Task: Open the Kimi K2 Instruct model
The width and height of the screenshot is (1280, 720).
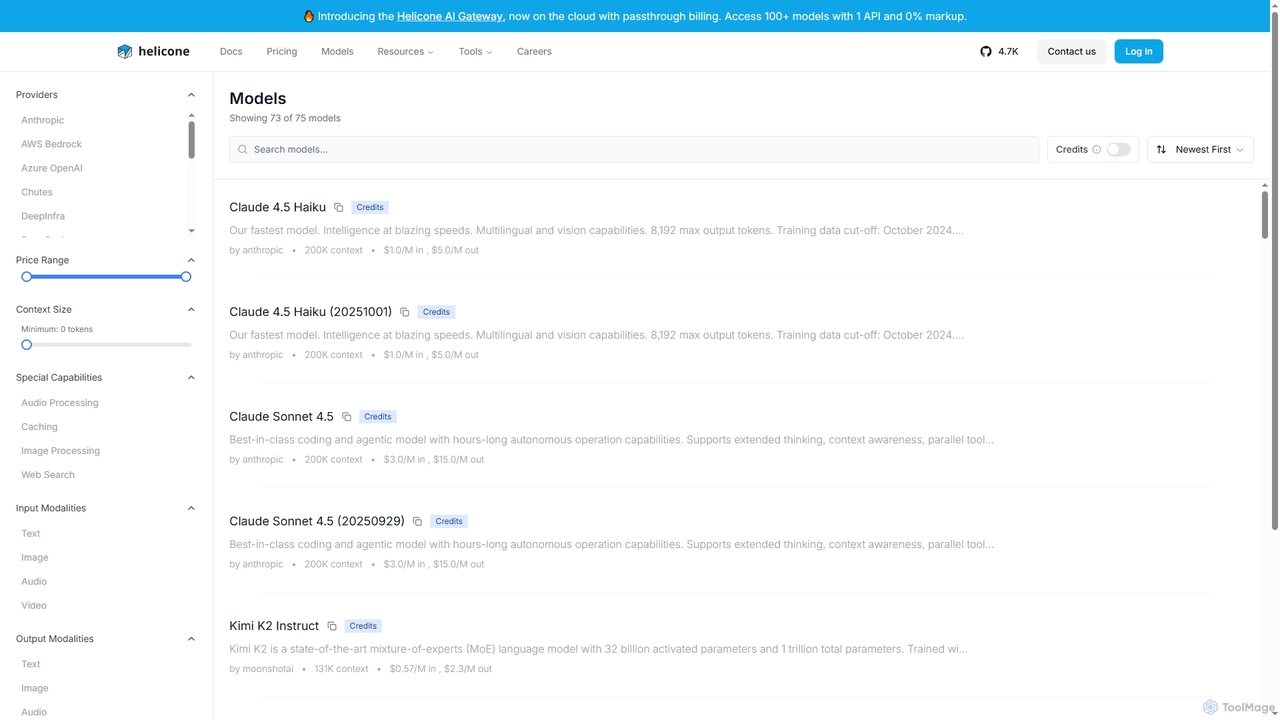Action: 274,626
